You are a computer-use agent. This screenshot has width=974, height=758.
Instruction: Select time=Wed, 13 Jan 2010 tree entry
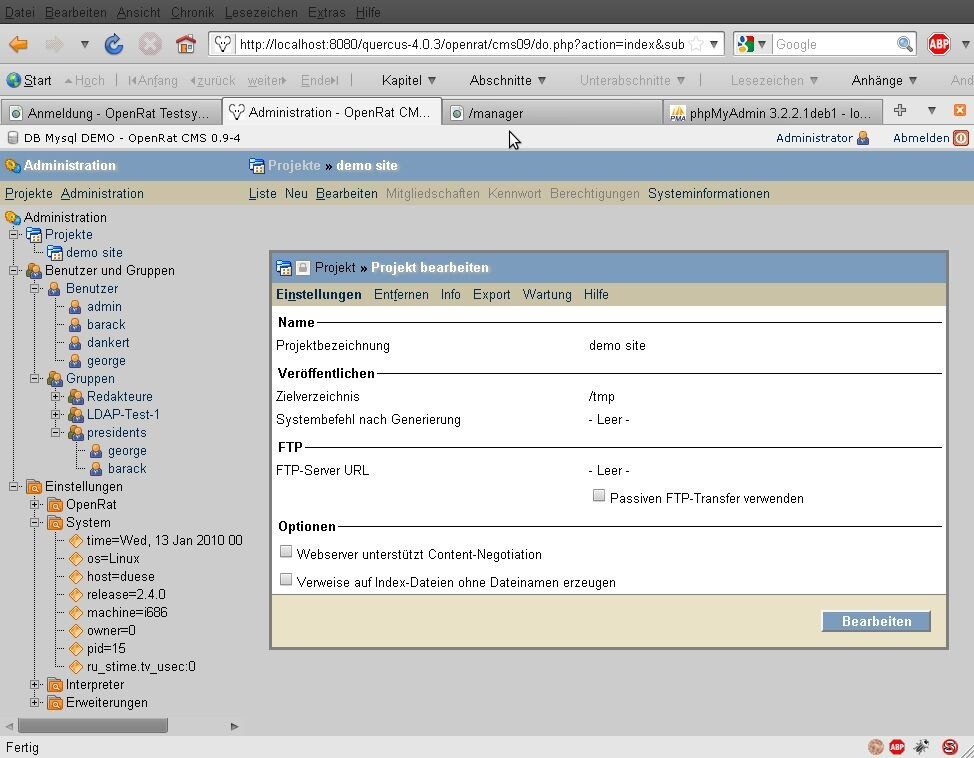[x=165, y=541]
